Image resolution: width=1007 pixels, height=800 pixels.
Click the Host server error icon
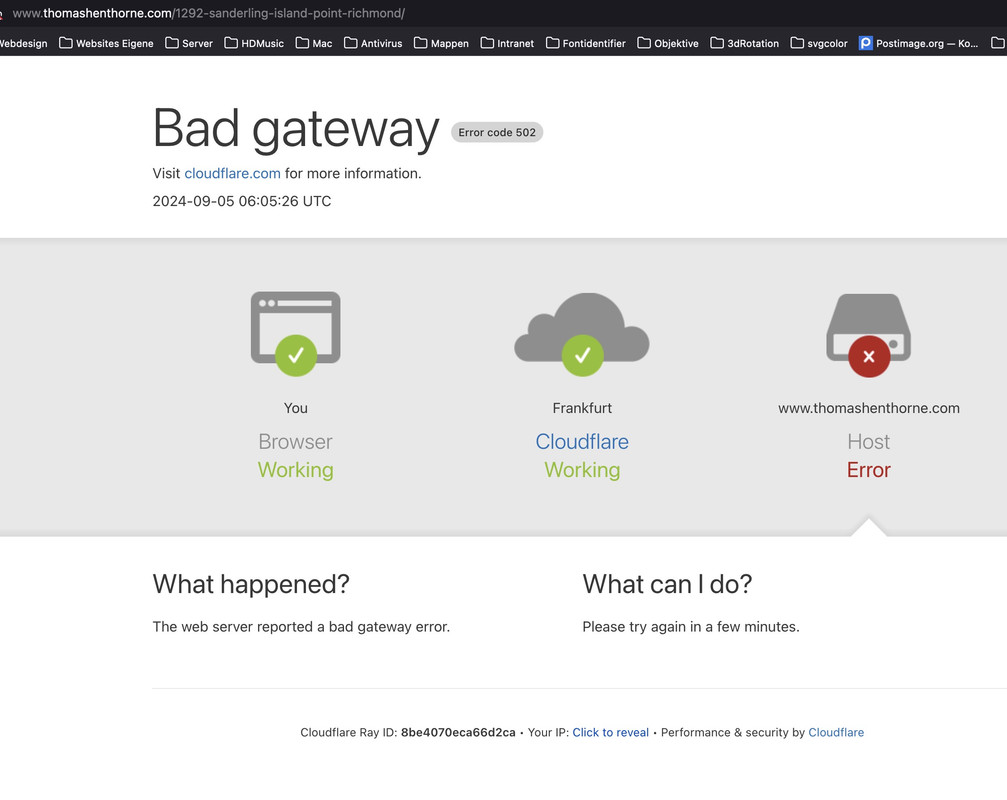click(x=868, y=335)
